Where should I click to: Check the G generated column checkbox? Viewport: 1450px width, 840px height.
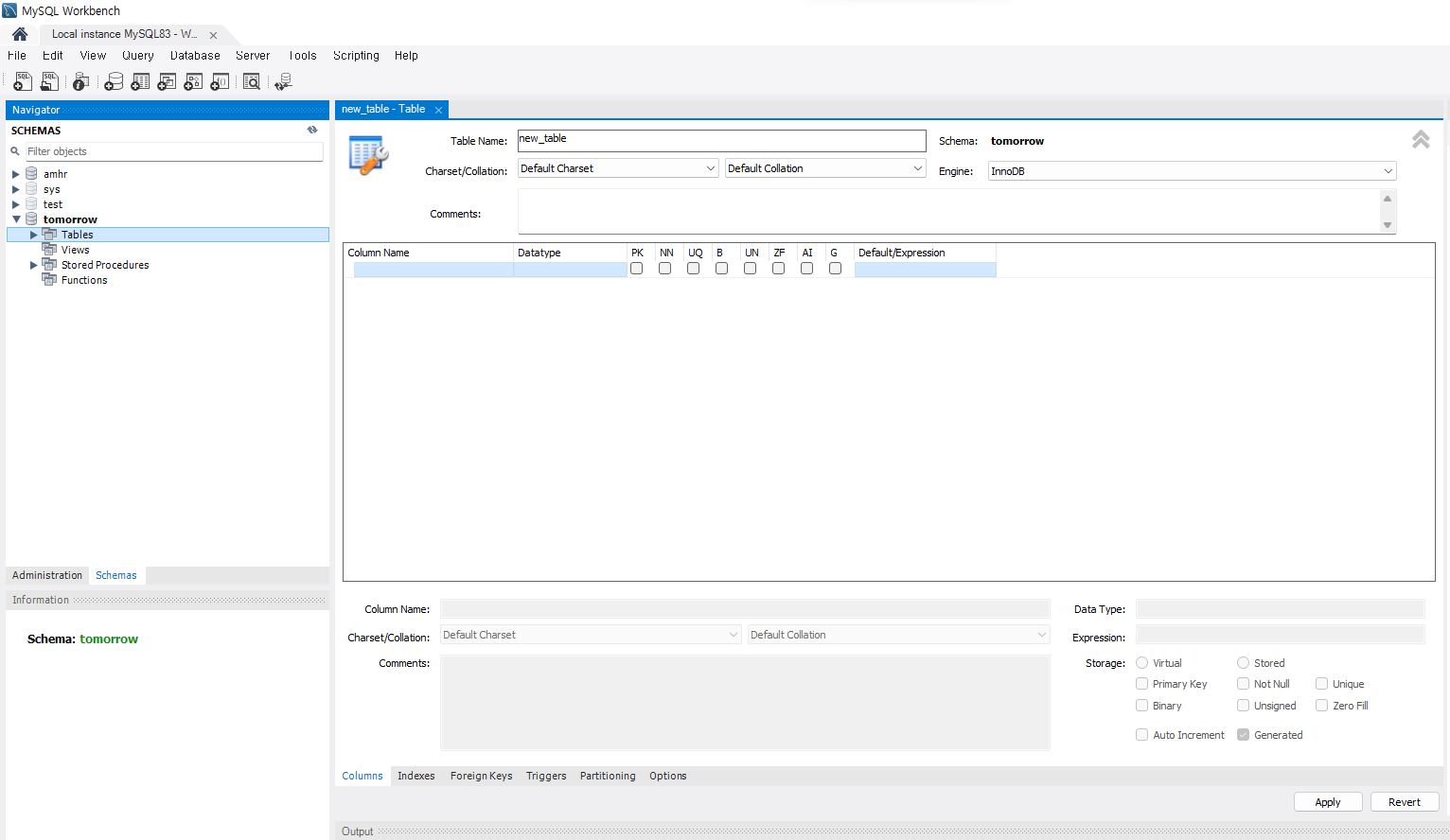click(836, 269)
